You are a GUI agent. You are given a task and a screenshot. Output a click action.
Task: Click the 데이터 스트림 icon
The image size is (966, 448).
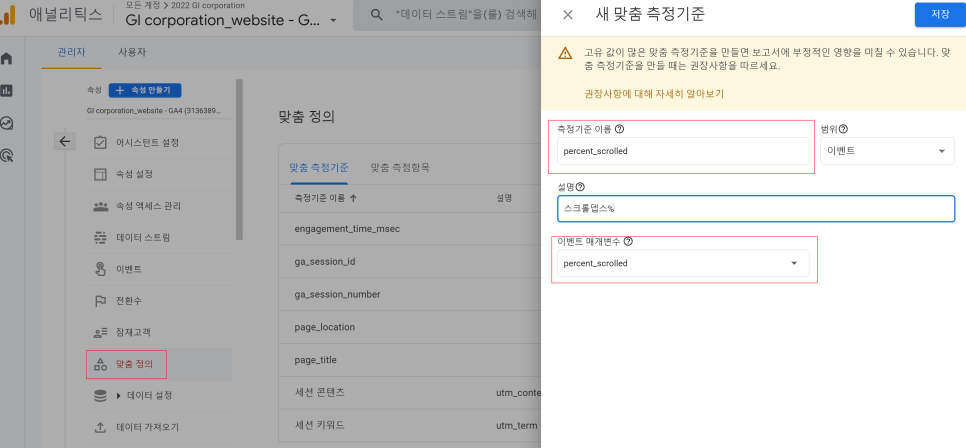pos(100,237)
